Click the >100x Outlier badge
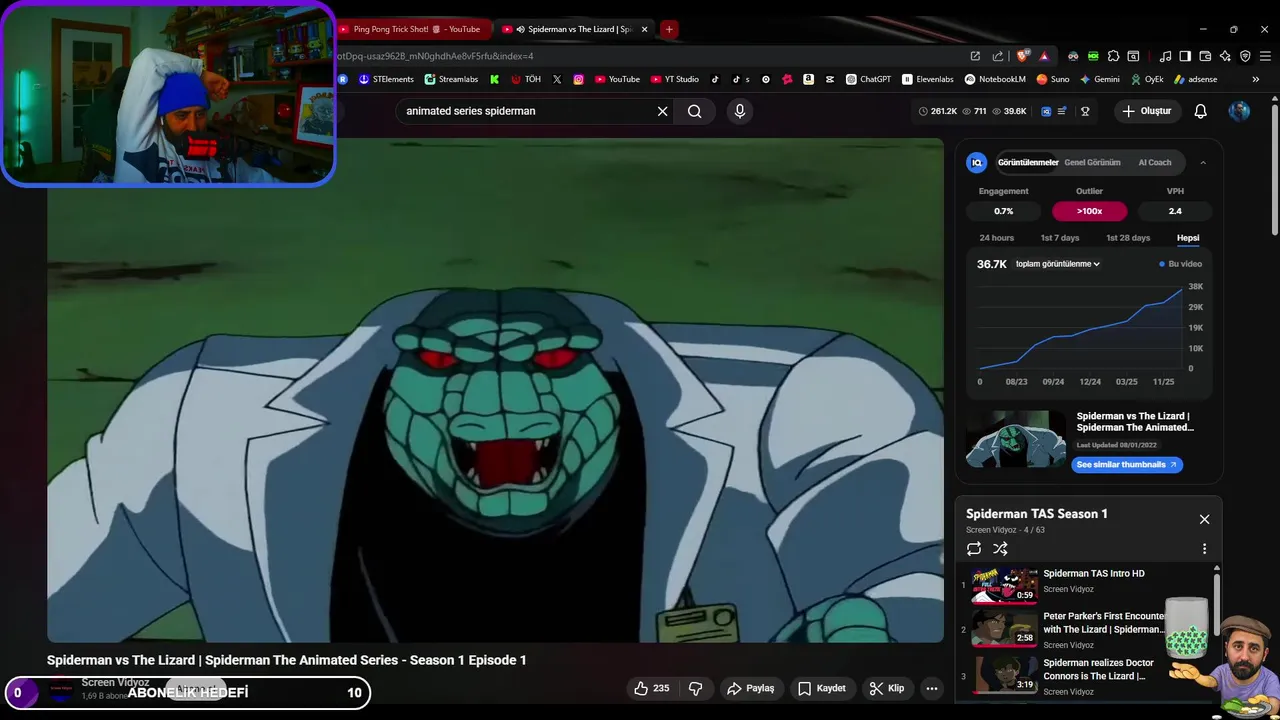Screen dimensions: 1280x720 click(x=1089, y=211)
